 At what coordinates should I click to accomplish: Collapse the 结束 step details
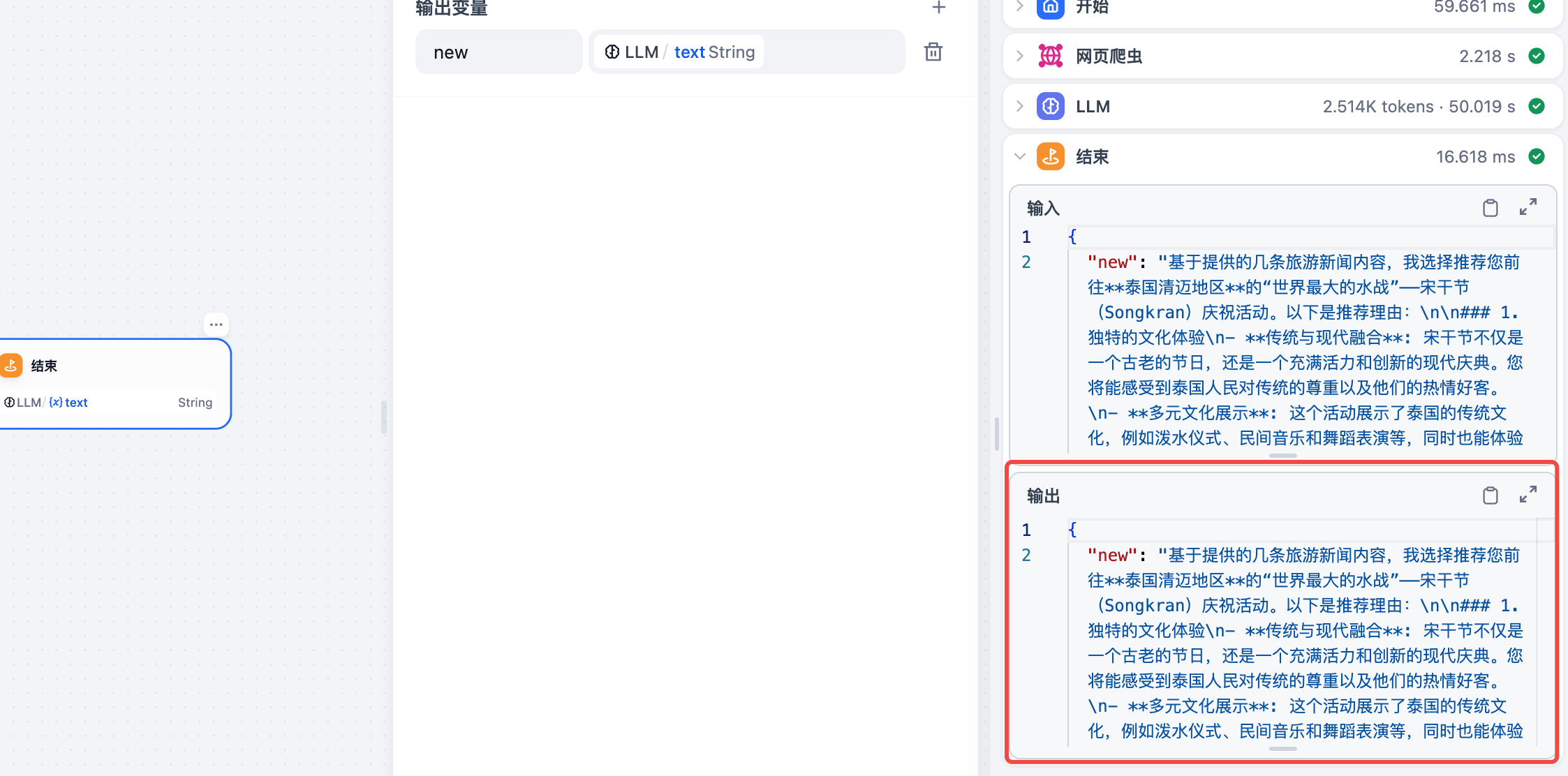(x=1020, y=156)
